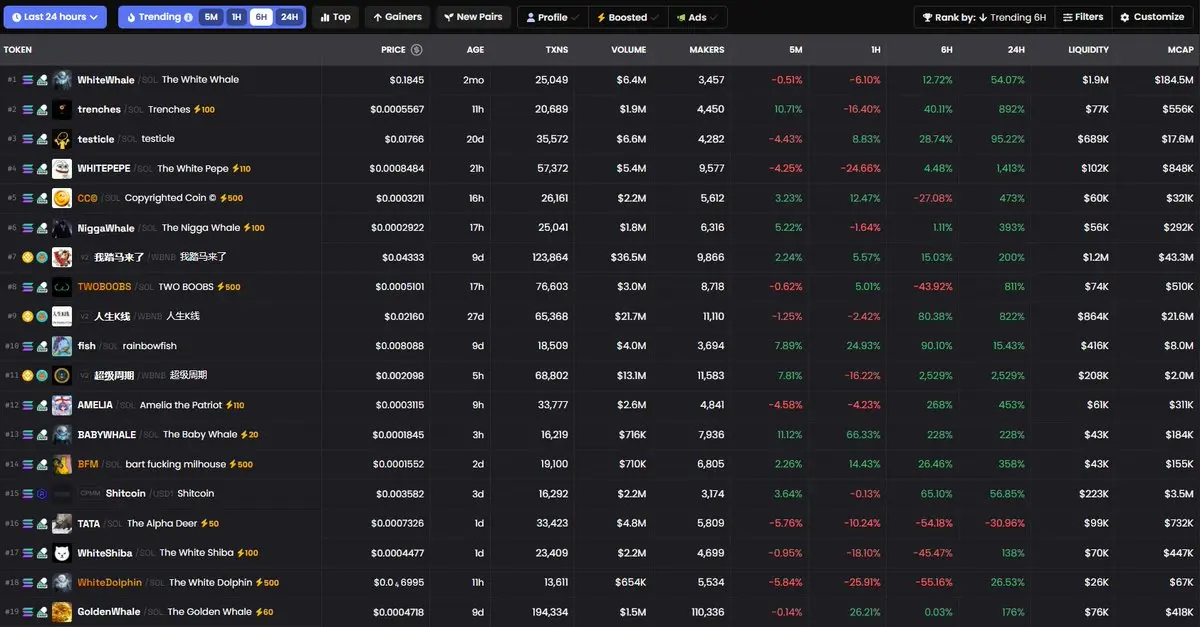The height and width of the screenshot is (627, 1200).
Task: Sort by the 24H column header
Action: pyautogui.click(x=1016, y=50)
